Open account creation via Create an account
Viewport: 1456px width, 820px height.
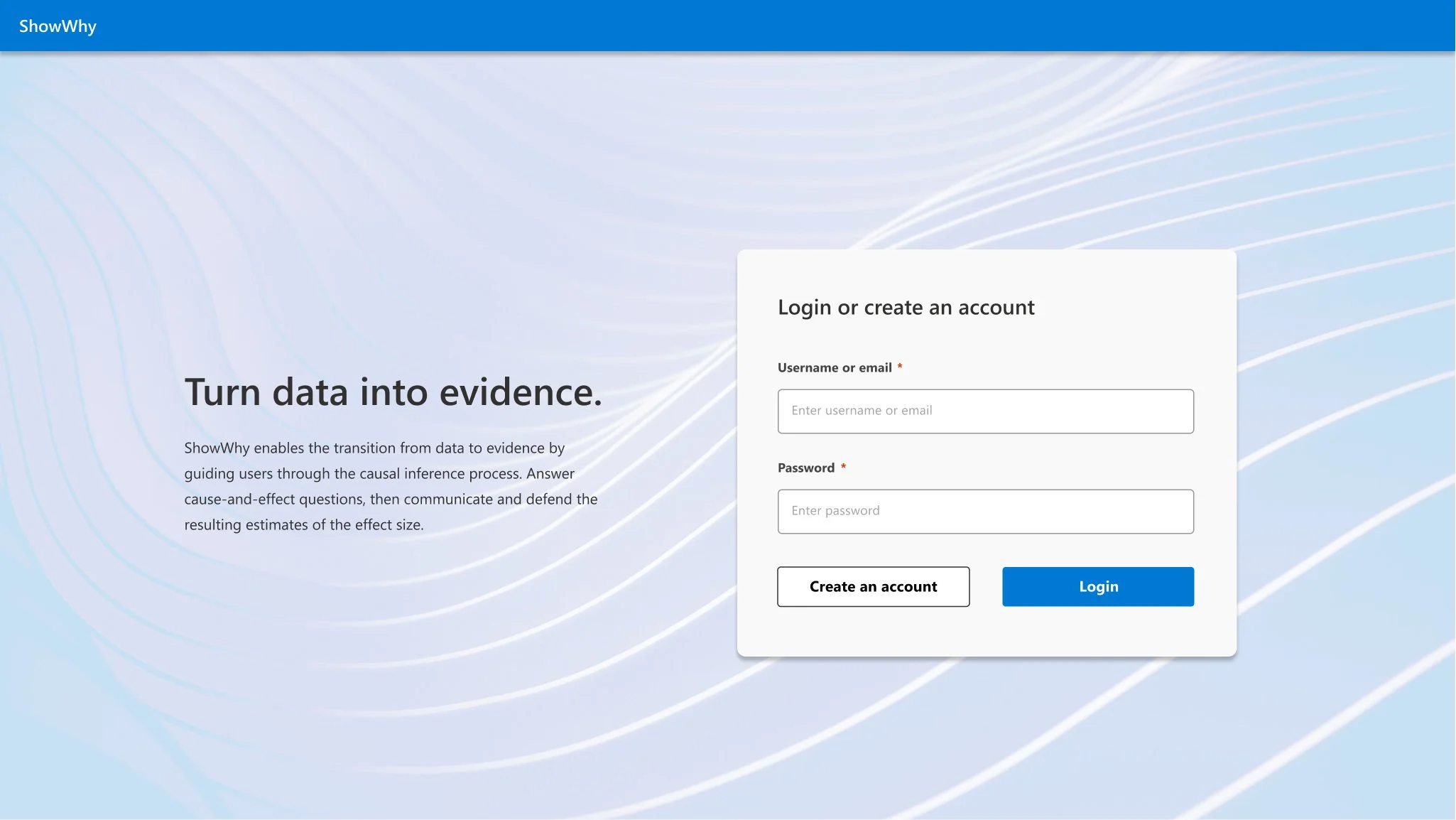(872, 586)
